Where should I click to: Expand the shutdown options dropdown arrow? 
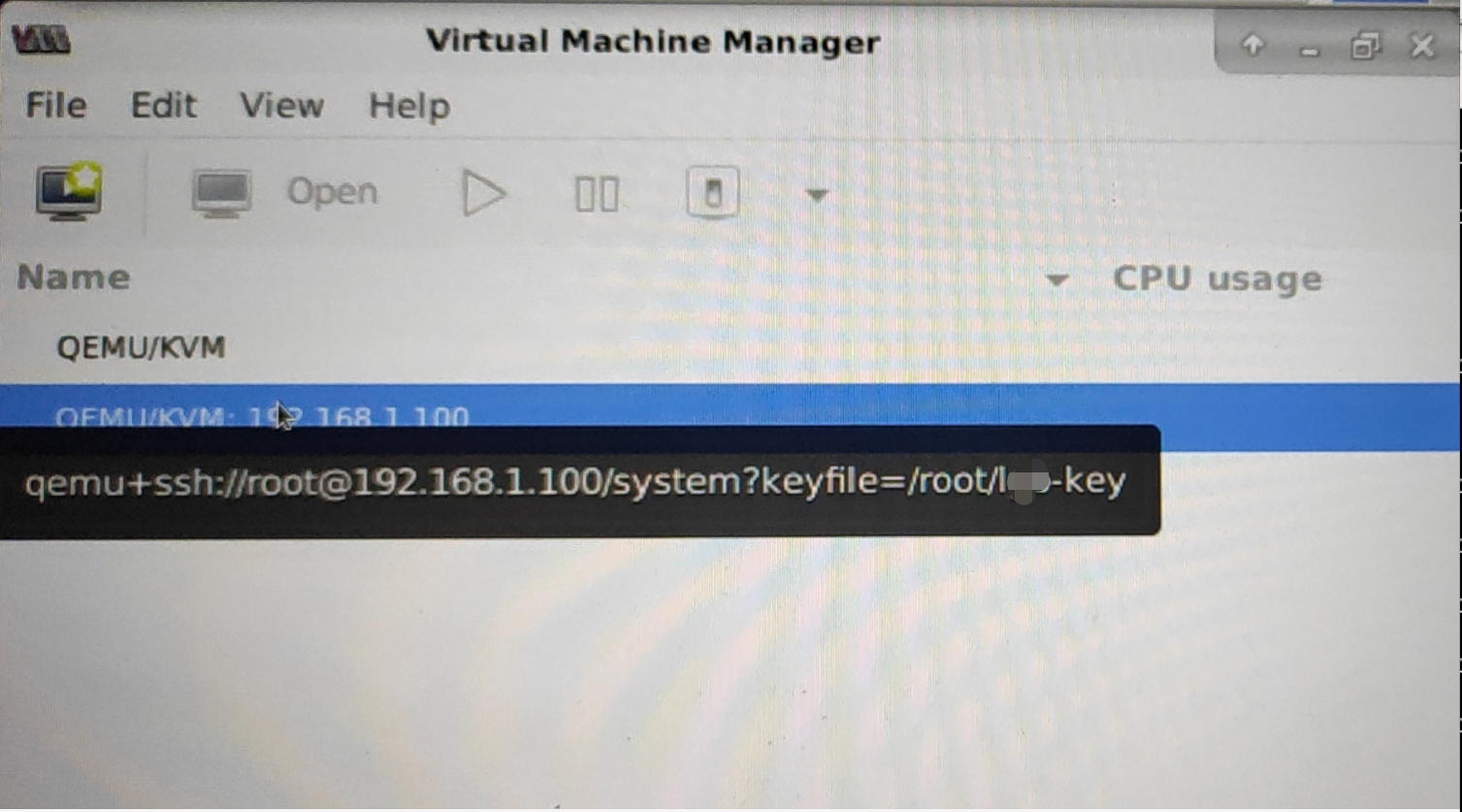point(817,195)
